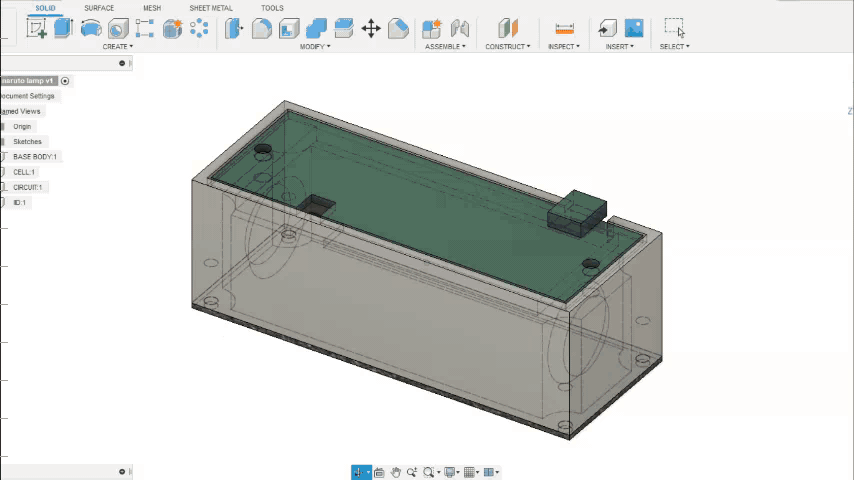Choose the Revolve tool in Create

pos(91,28)
